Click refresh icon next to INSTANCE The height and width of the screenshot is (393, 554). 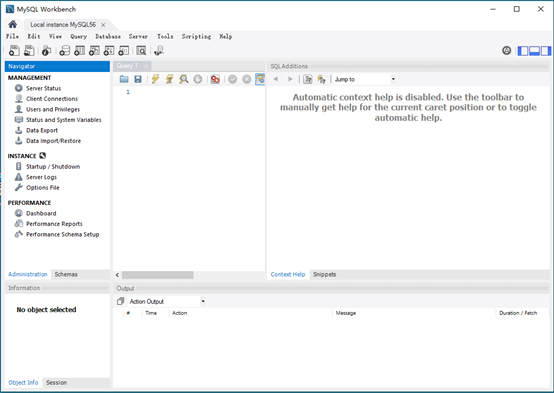click(42, 156)
